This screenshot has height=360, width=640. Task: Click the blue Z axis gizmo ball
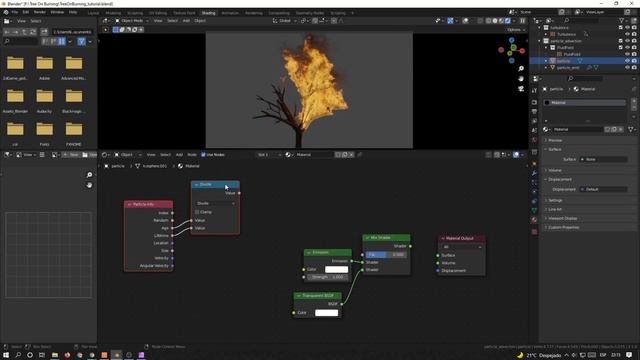pos(511,40)
